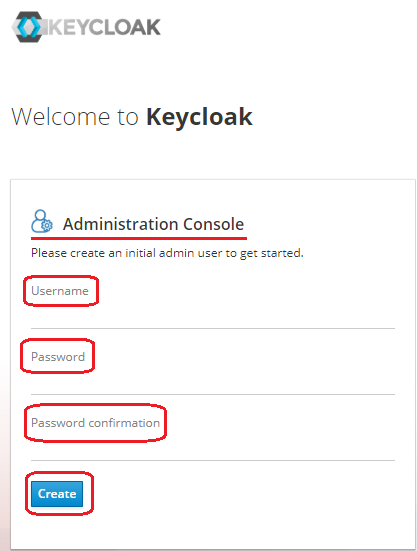Click the underline below the Password field

[x=213, y=394]
